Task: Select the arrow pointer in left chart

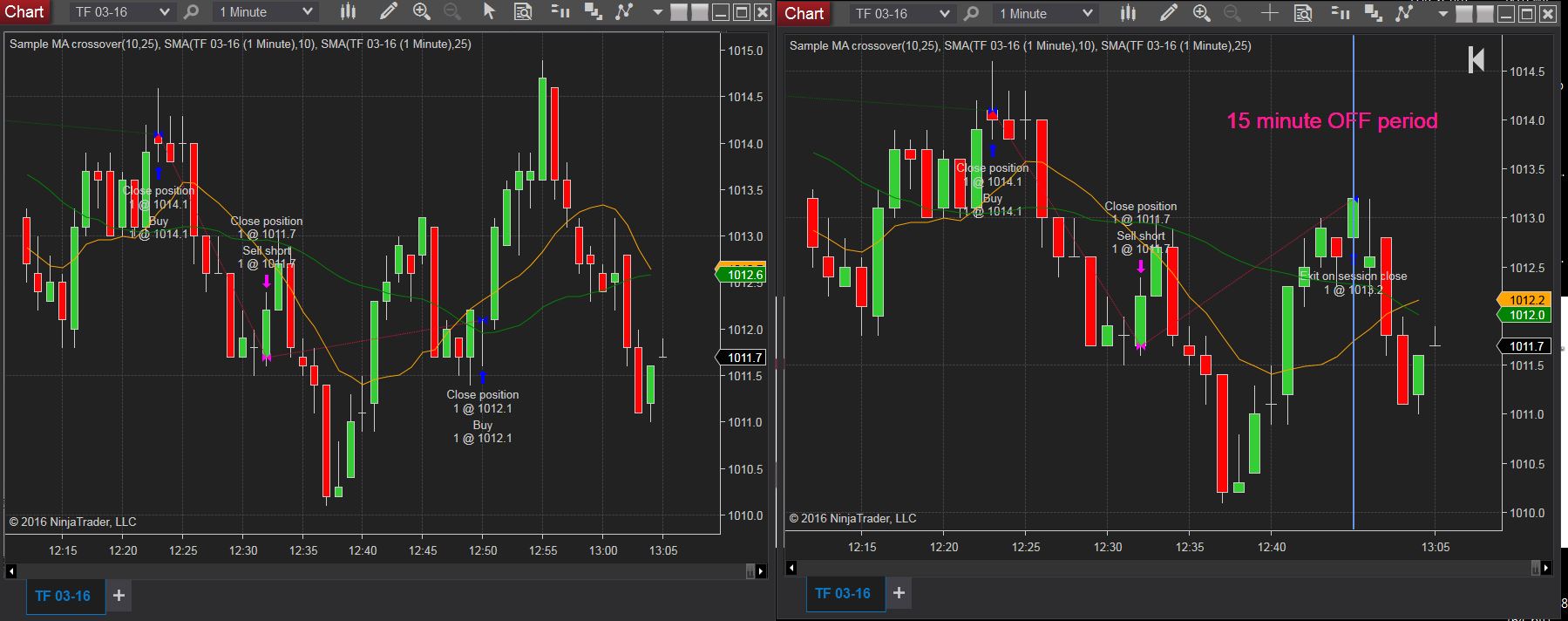Action: click(x=488, y=12)
